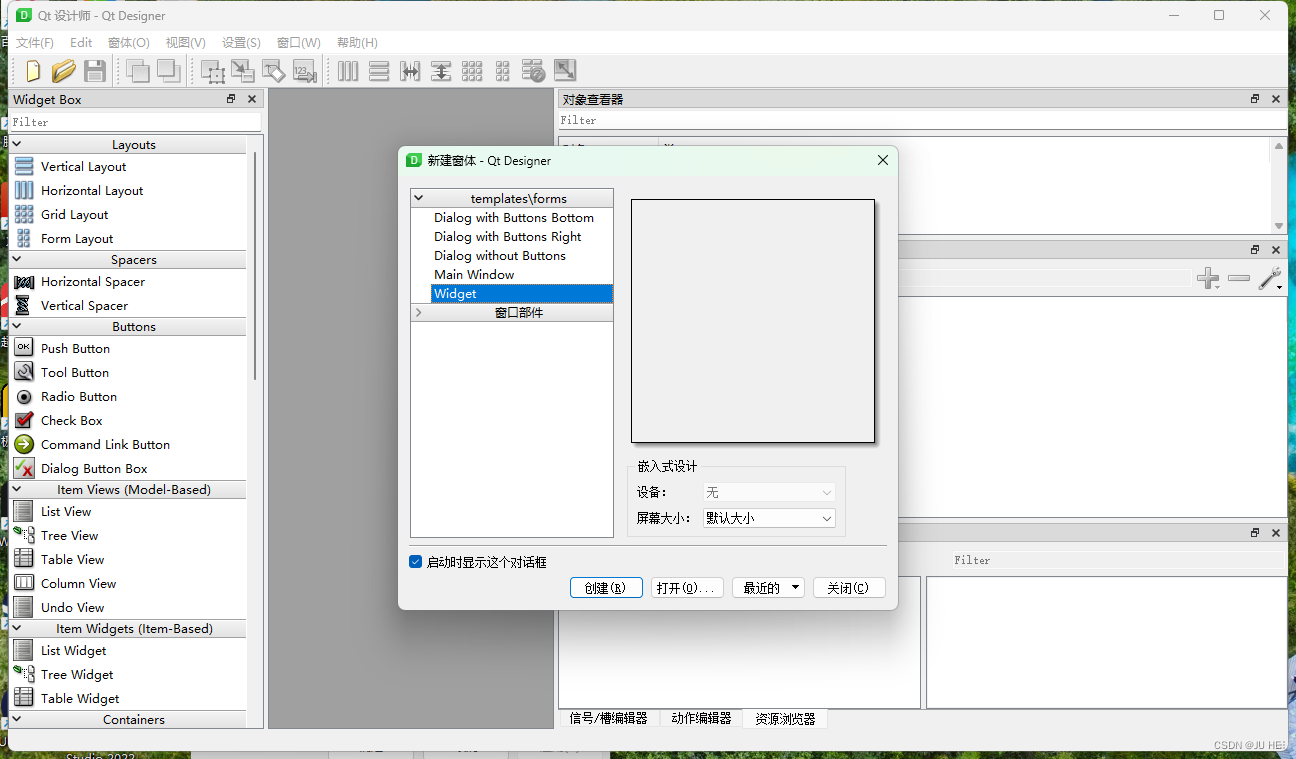Click Lay Out Horizontally toolbar icon
Image resolution: width=1296 pixels, height=759 pixels.
point(348,70)
